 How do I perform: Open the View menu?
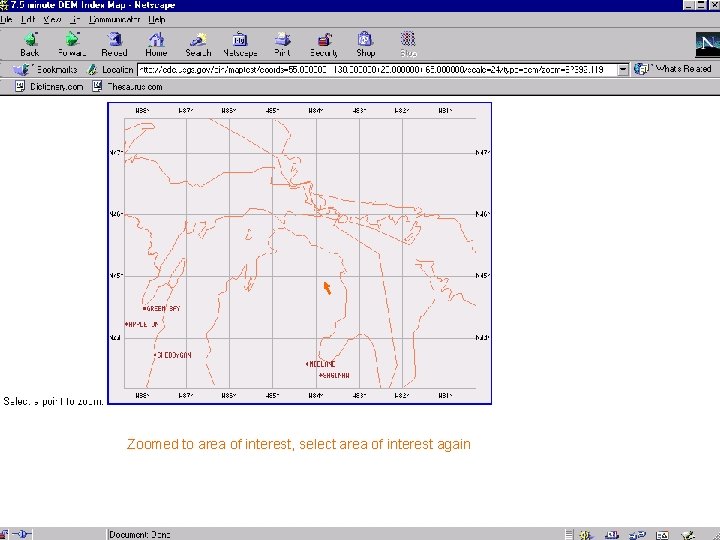click(52, 20)
